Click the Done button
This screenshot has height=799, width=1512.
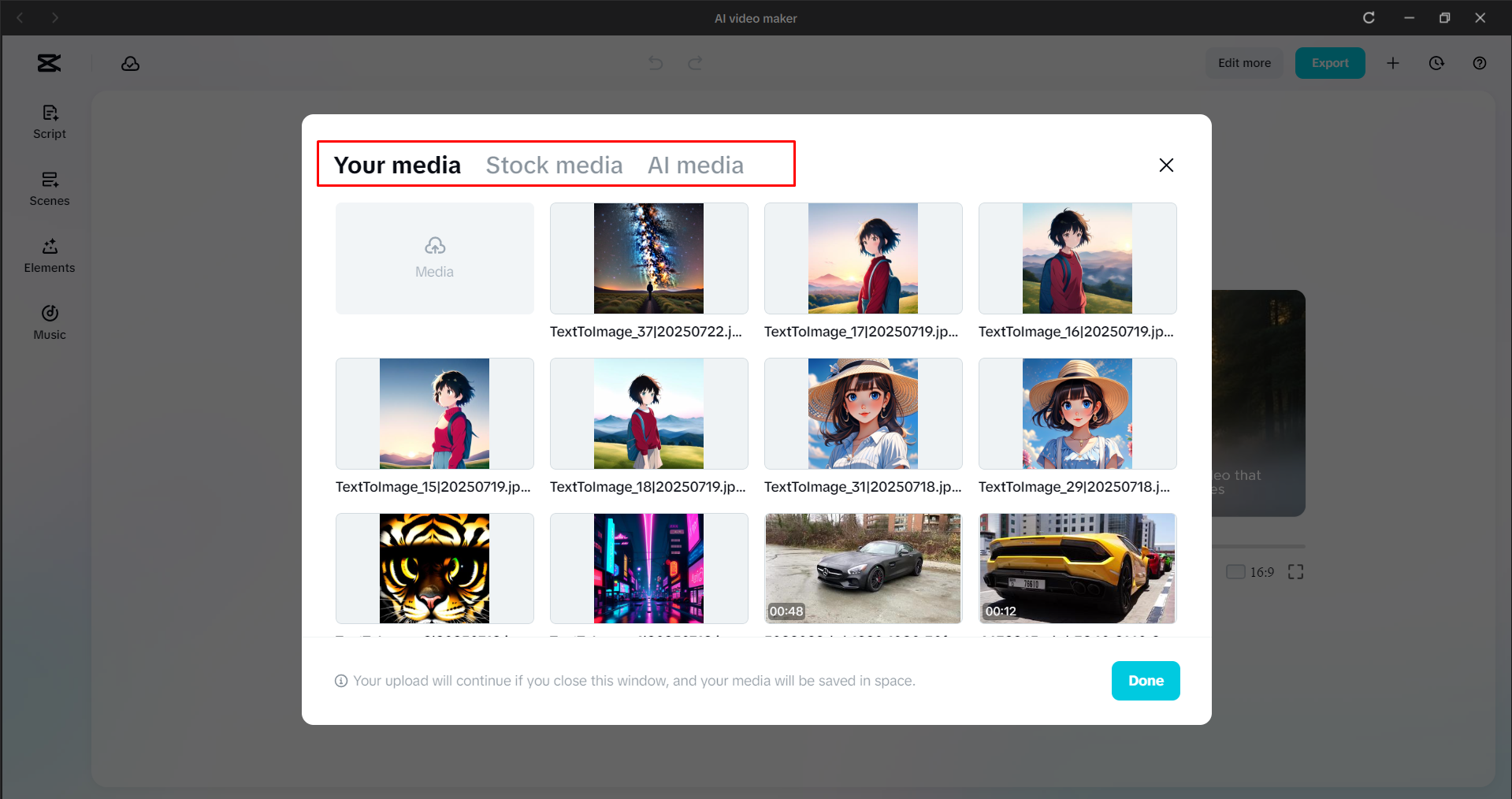click(x=1145, y=680)
